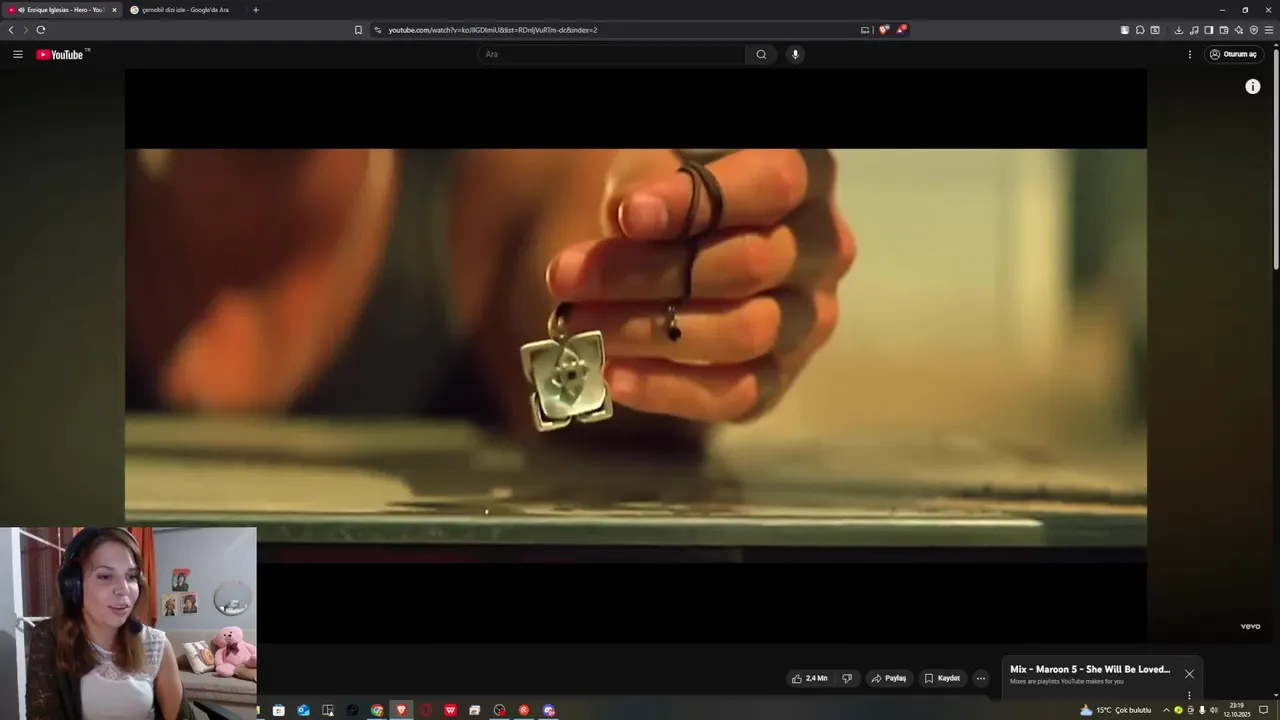The height and width of the screenshot is (720, 1280).
Task: Click the page vertical scrollbar
Action: [1276, 160]
